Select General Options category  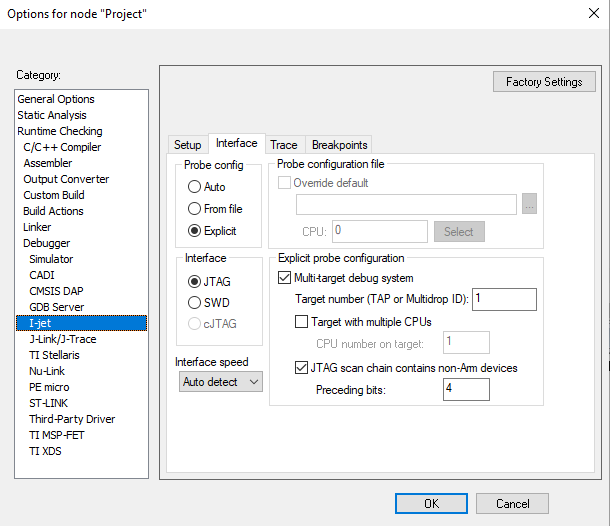click(56, 99)
